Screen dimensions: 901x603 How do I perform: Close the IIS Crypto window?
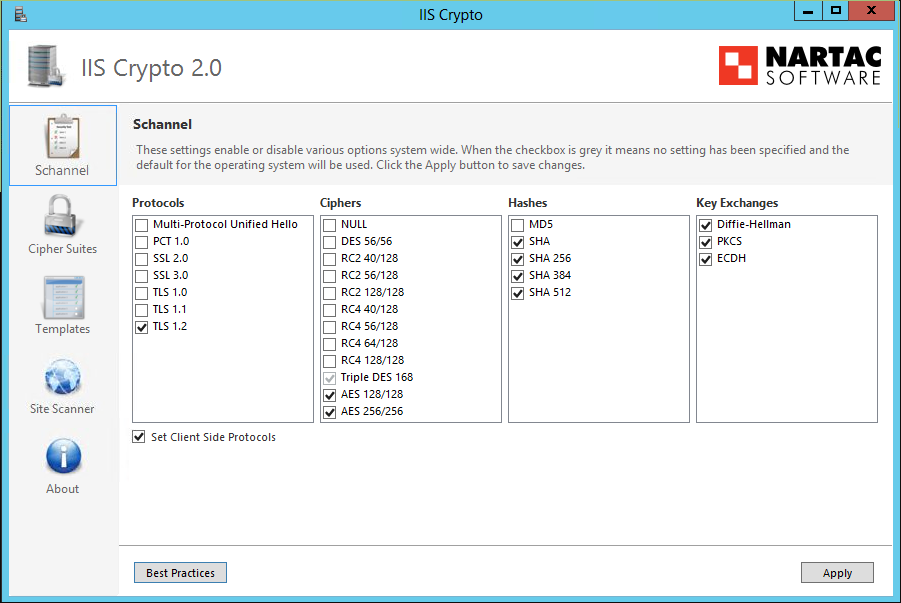(x=871, y=10)
